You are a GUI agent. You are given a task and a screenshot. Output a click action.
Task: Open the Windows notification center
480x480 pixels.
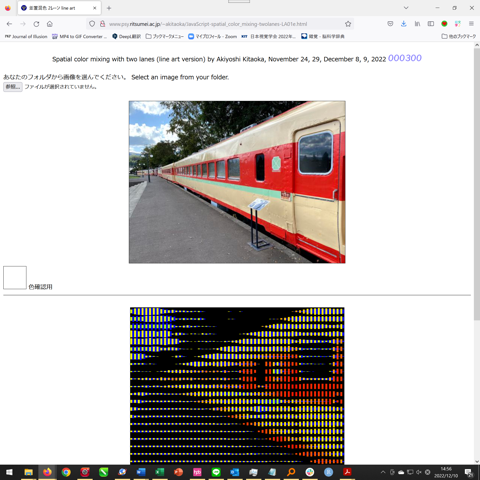[x=469, y=472]
